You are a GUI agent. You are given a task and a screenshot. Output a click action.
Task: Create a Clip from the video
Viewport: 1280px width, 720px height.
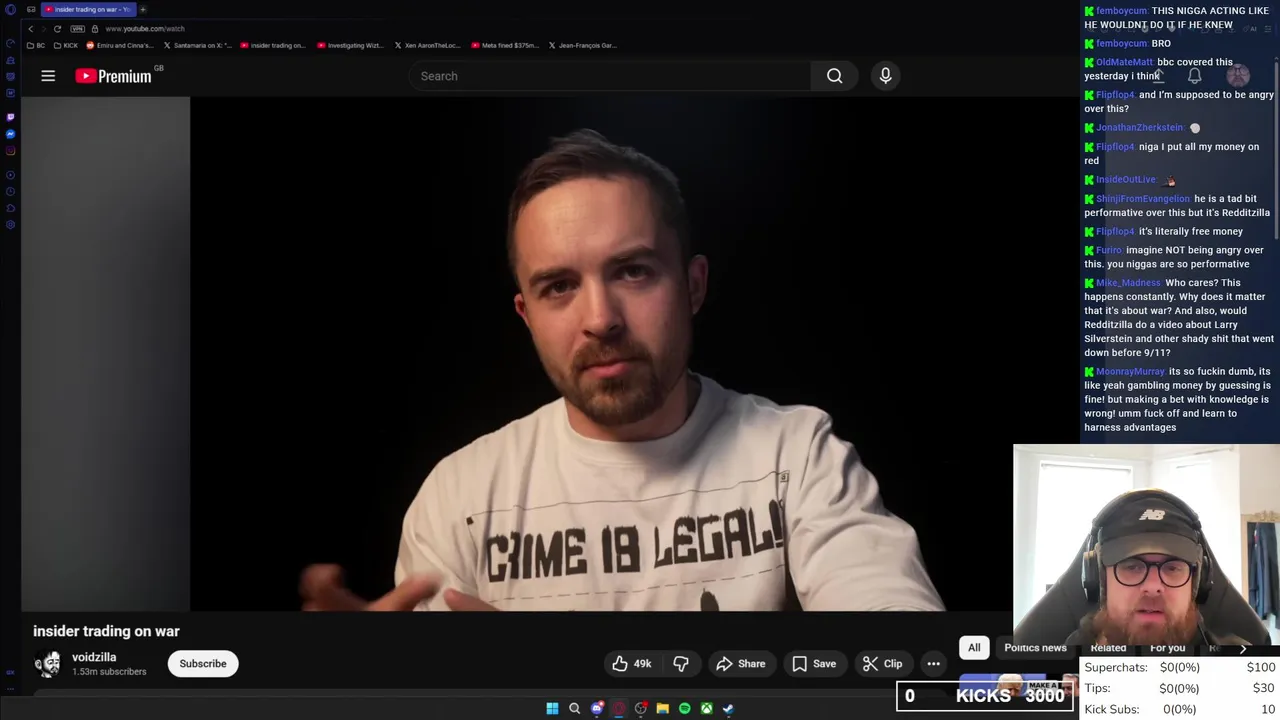(x=883, y=664)
